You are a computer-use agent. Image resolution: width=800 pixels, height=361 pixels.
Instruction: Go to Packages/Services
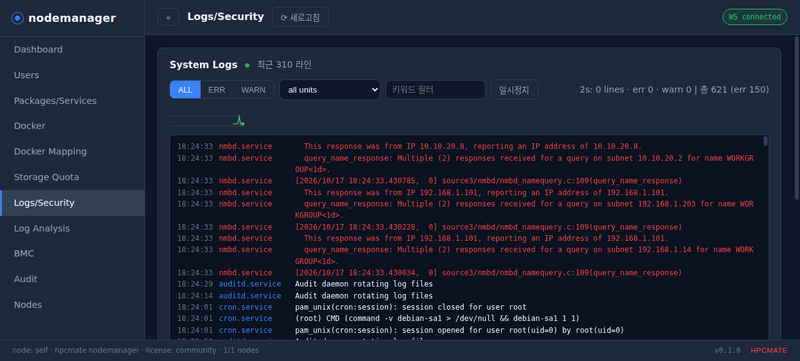(72, 100)
